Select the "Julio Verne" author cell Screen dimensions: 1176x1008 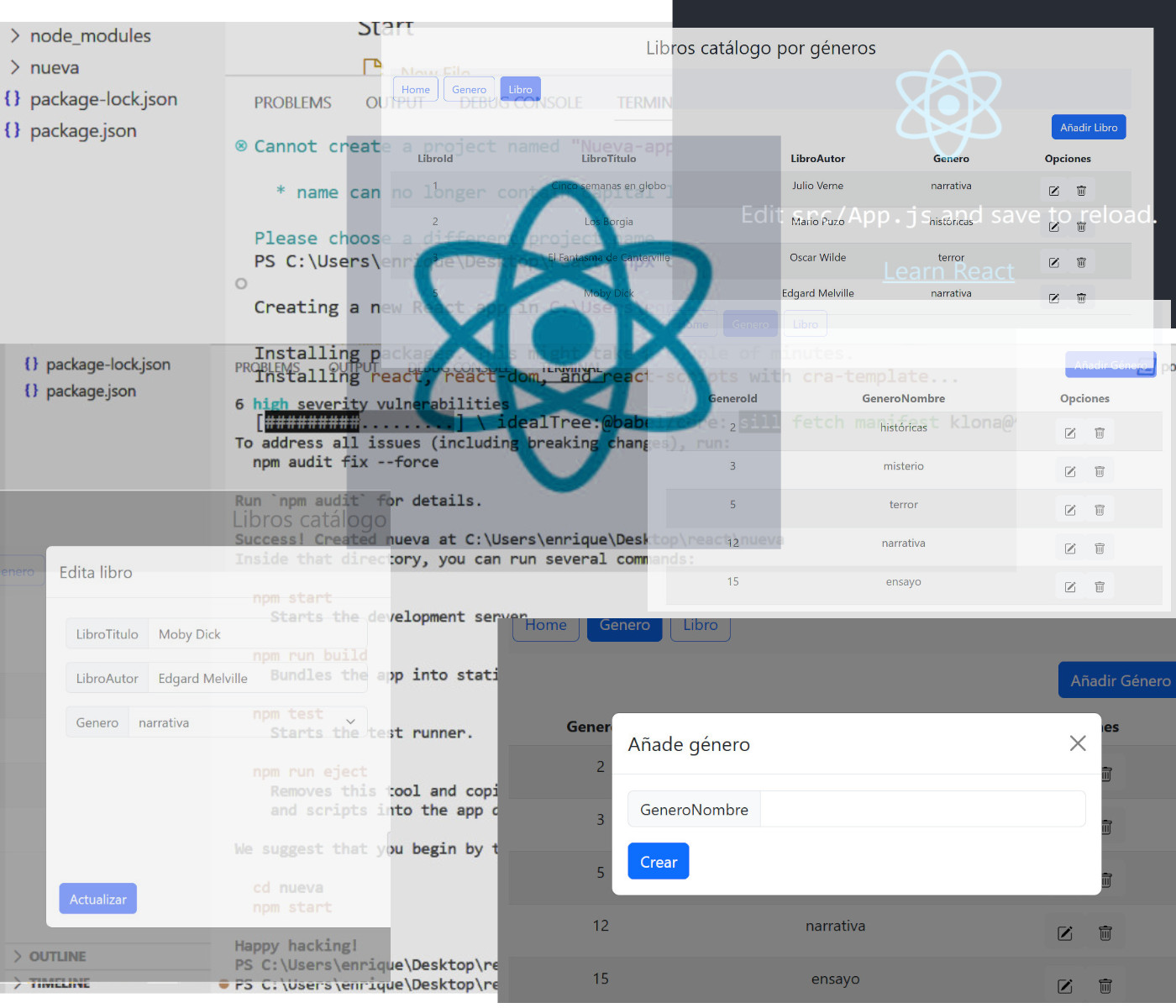tap(817, 186)
